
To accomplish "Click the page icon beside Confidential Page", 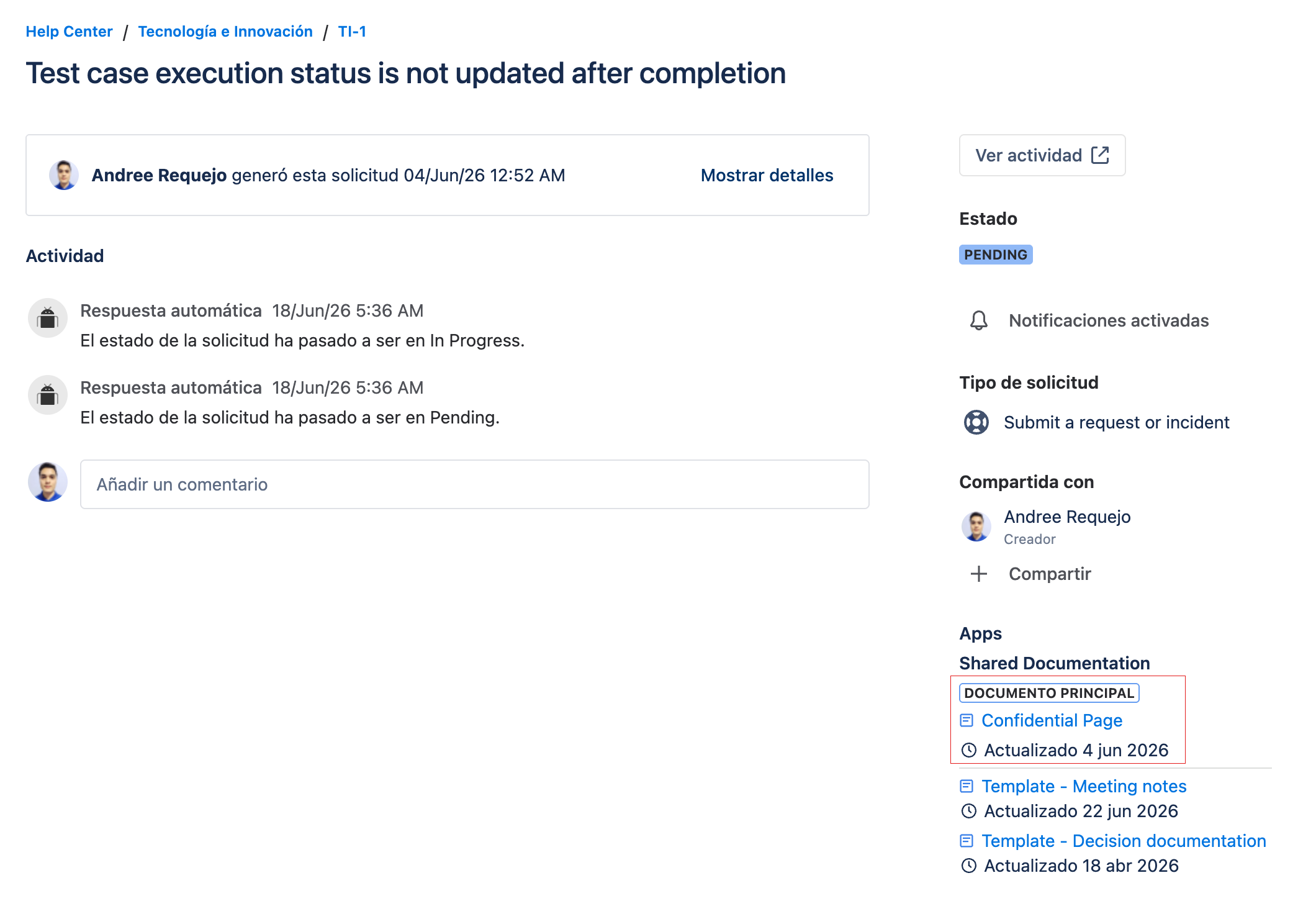I will [967, 720].
